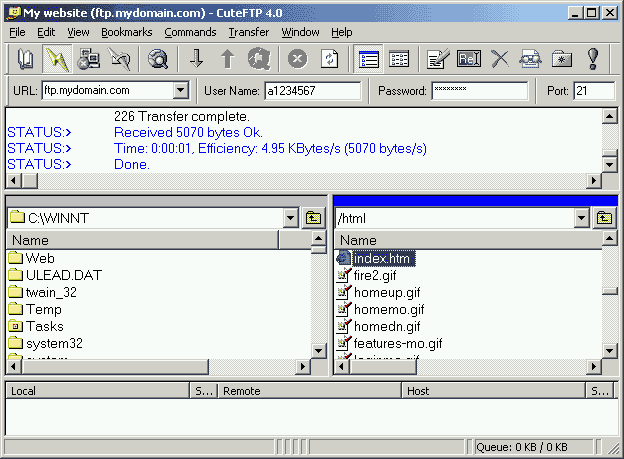
Task: Click the log scroll down arrow
Action: (x=610, y=164)
